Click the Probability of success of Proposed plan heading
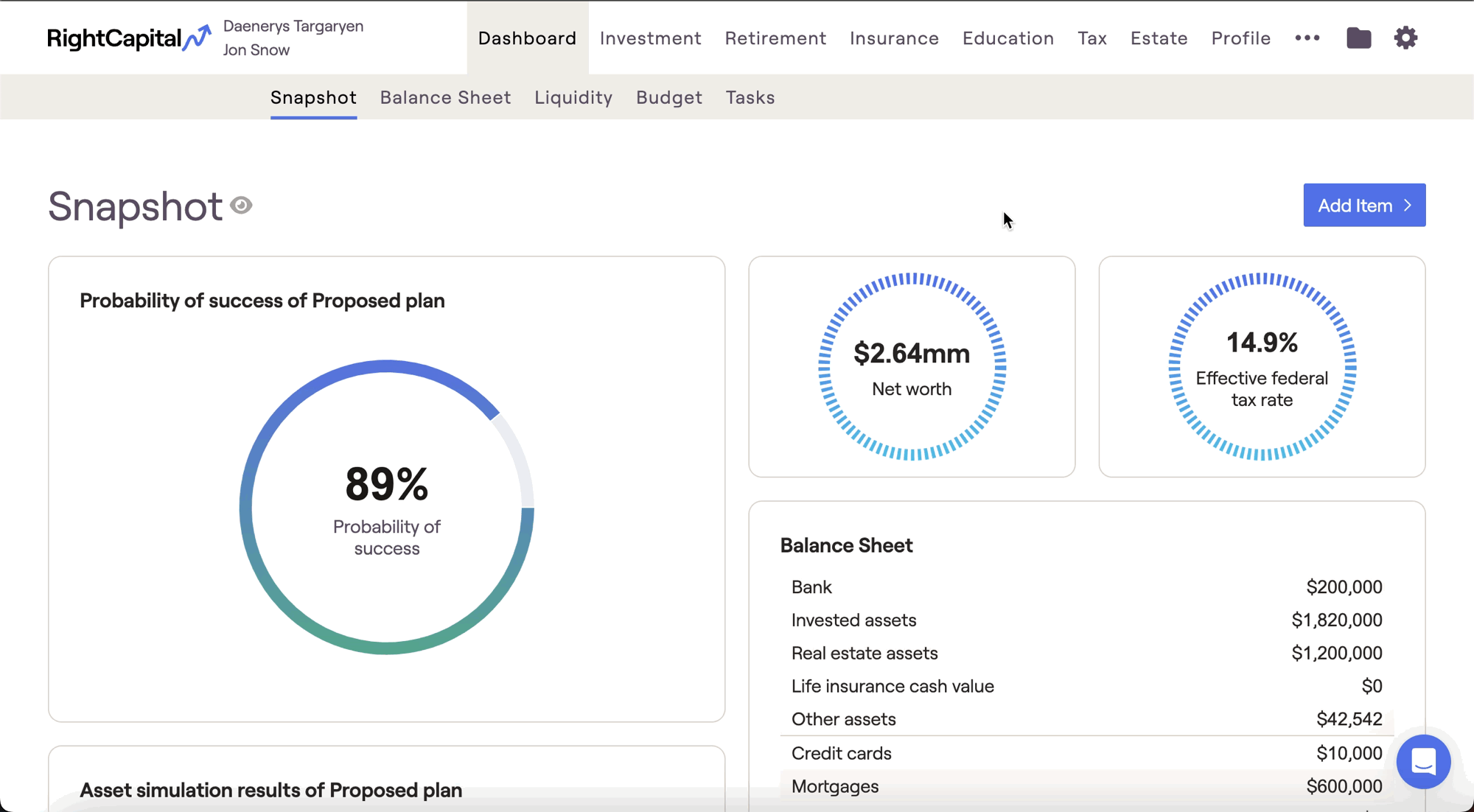The height and width of the screenshot is (812, 1474). [262, 301]
